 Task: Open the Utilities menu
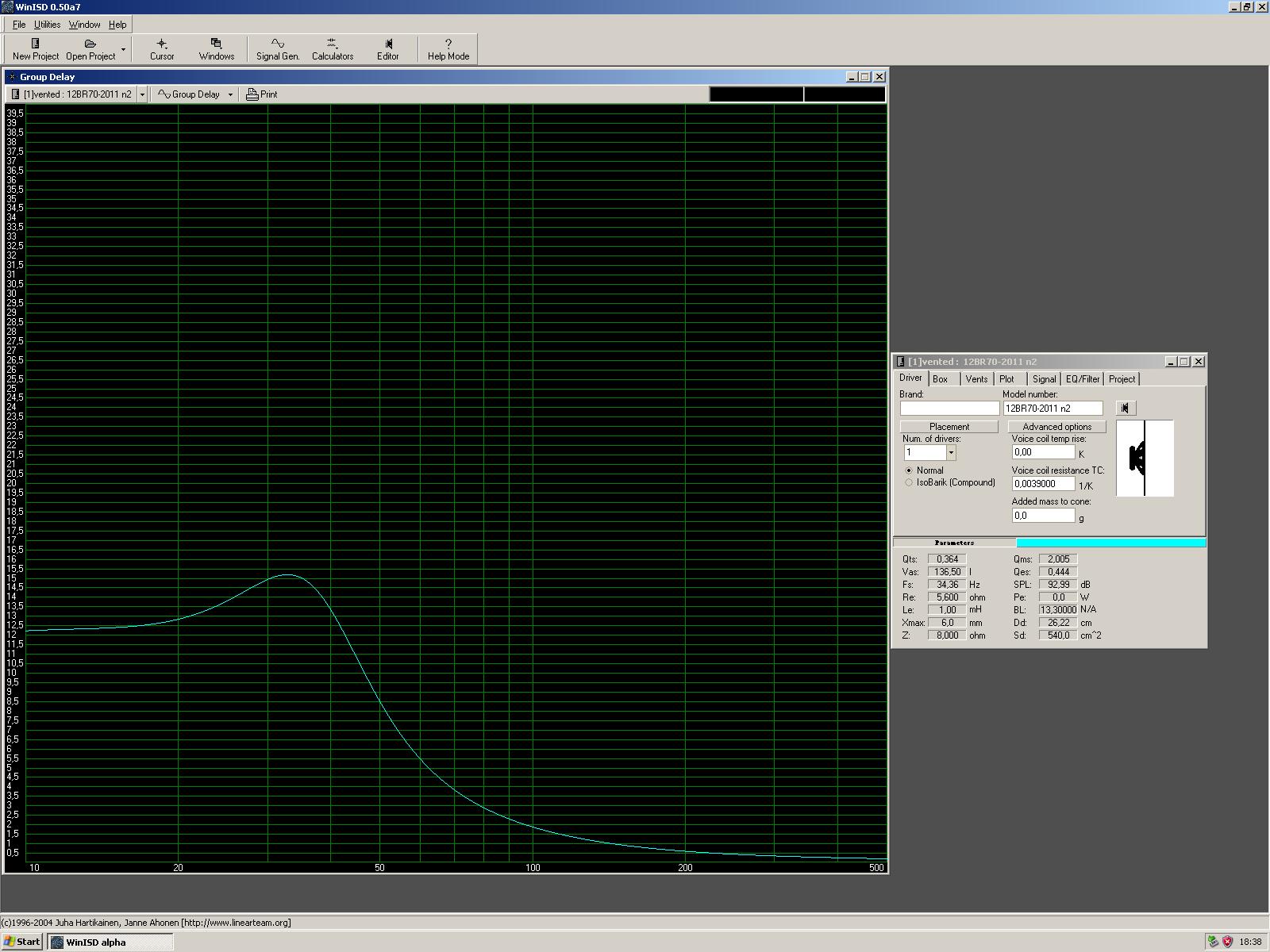(x=47, y=25)
